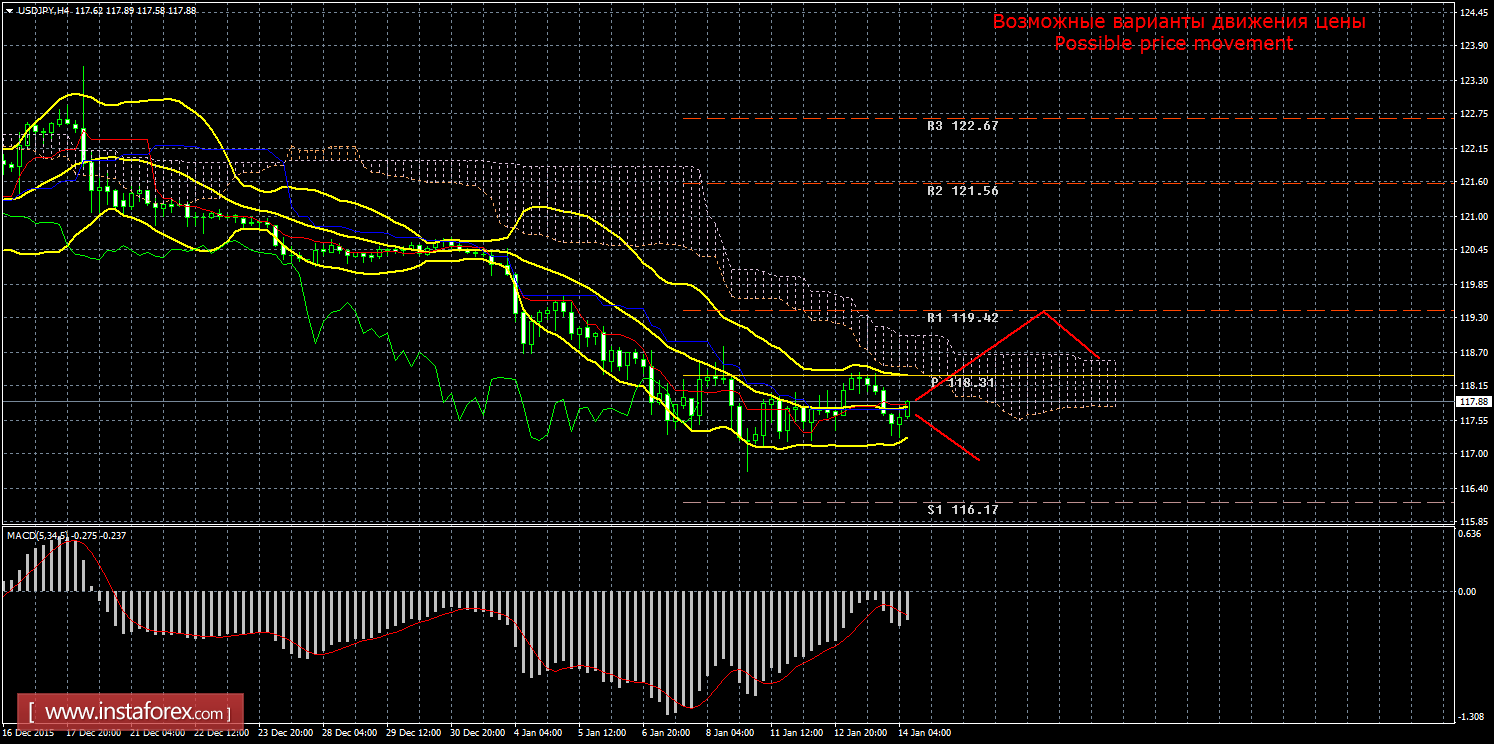Open the chart menu arrow beside USDJPY,H4
Image resolution: width=1494 pixels, height=744 pixels.
tap(8, 11)
